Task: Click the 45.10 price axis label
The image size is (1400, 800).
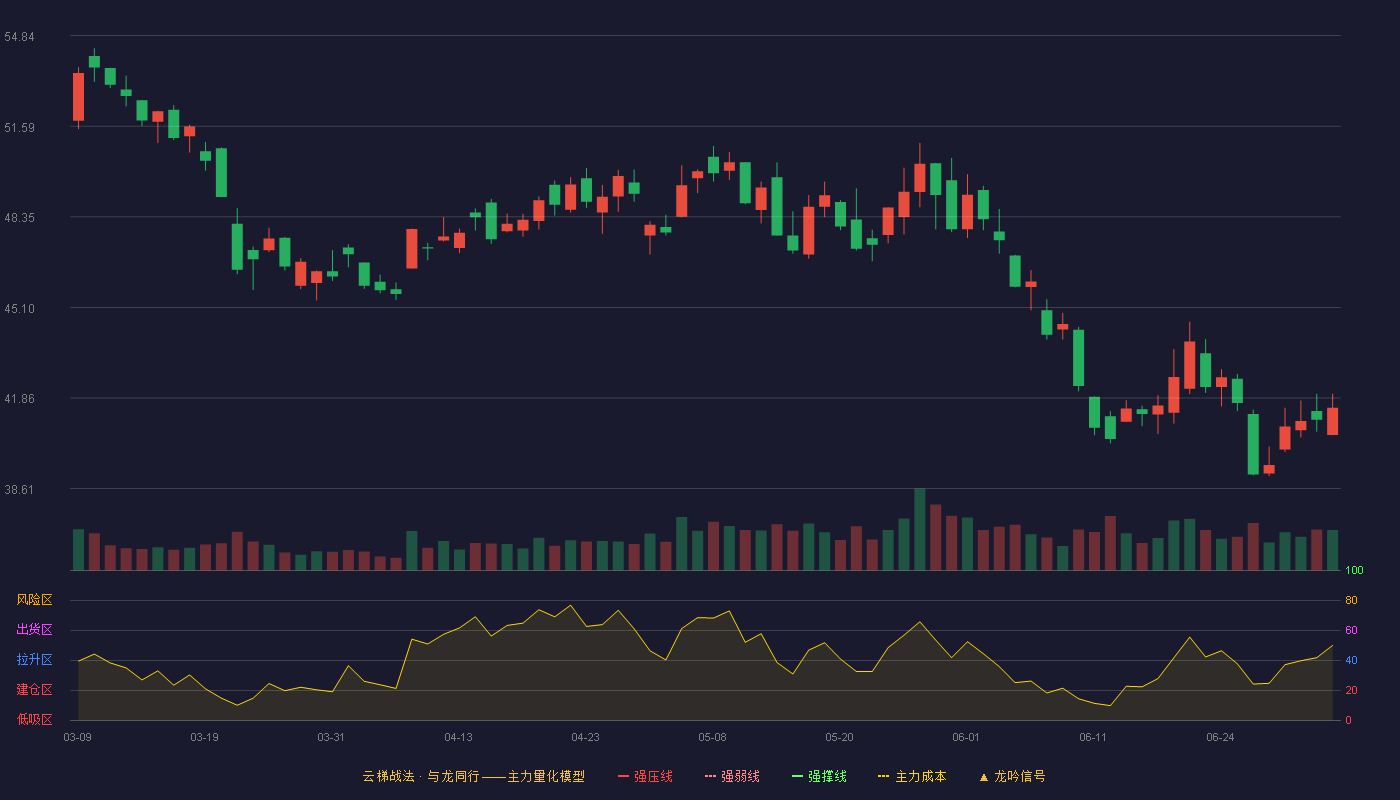Action: (x=20, y=309)
